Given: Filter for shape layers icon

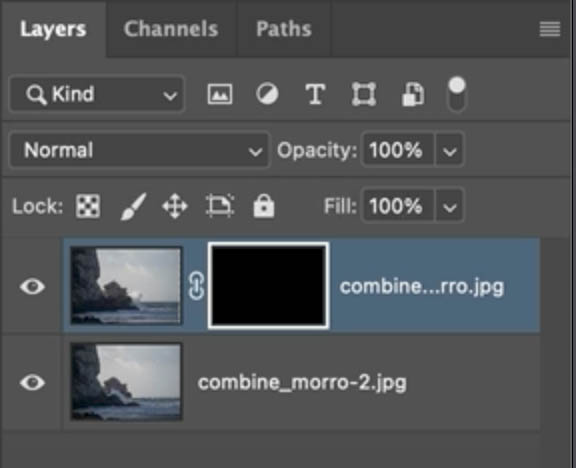Looking at the screenshot, I should (364, 94).
